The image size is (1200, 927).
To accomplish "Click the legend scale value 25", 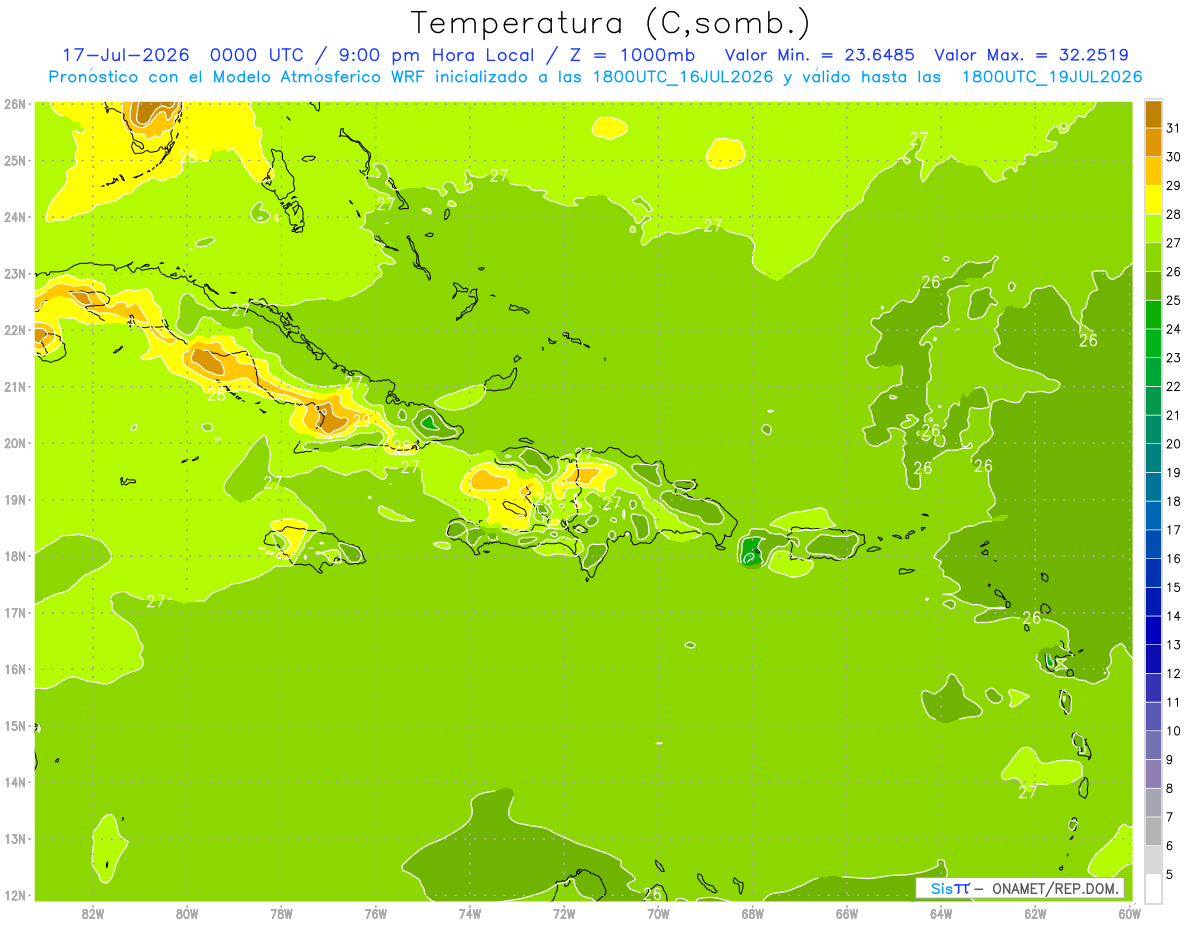I will [x=1173, y=300].
